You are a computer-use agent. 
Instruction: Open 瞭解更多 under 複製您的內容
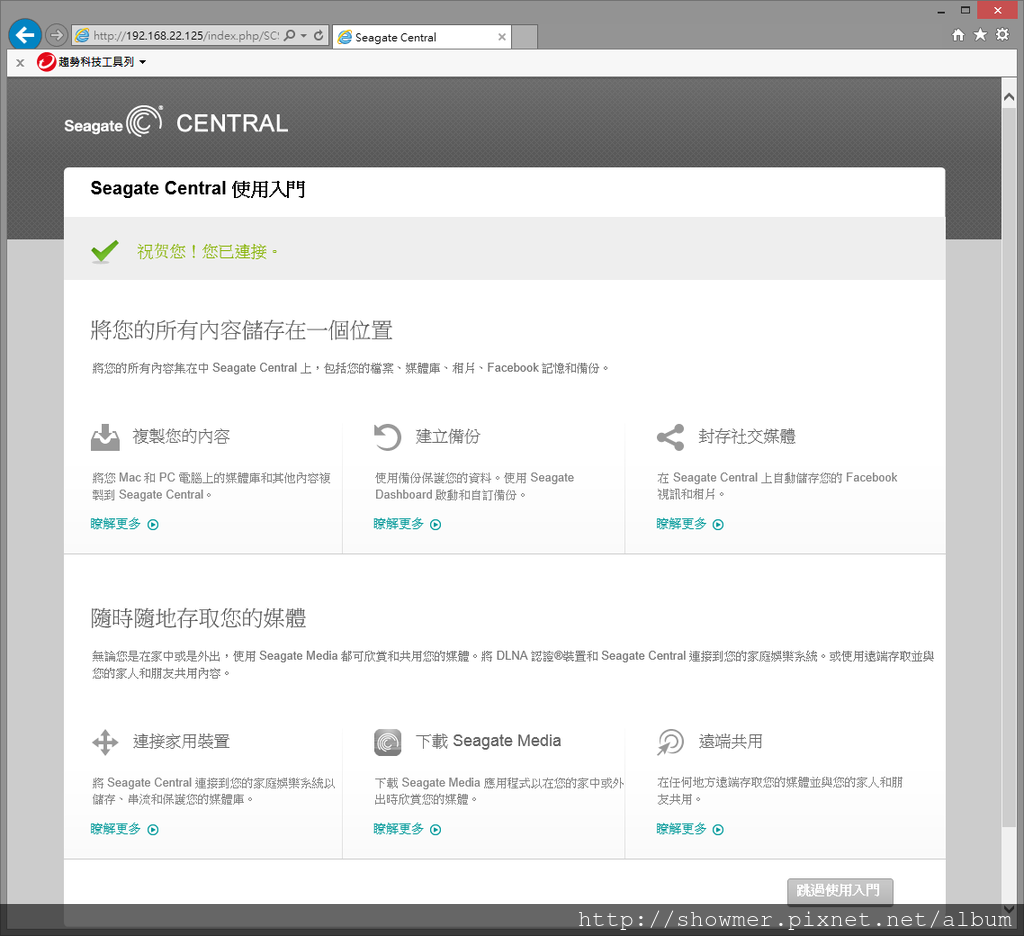point(125,524)
